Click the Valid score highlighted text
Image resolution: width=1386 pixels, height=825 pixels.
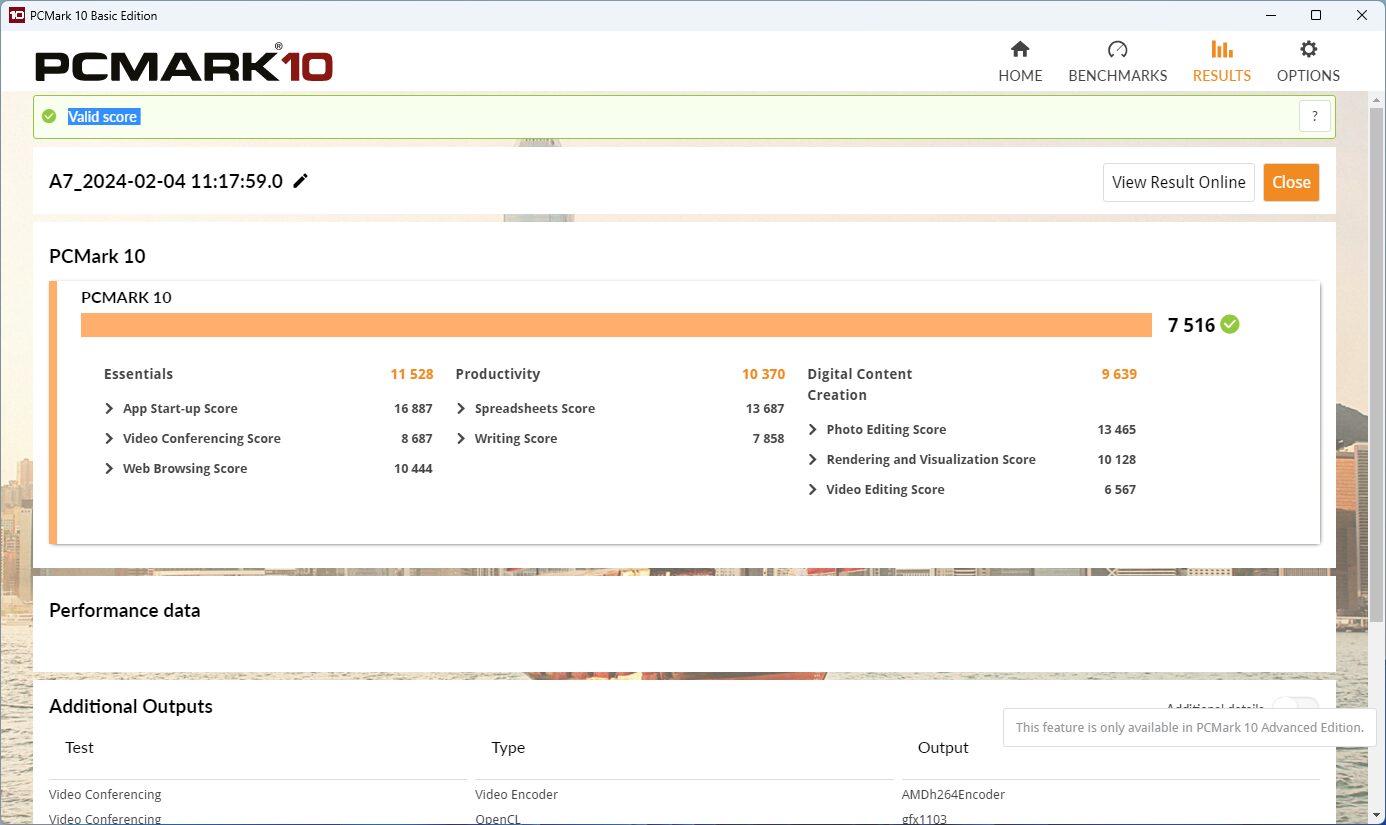[x=103, y=116]
